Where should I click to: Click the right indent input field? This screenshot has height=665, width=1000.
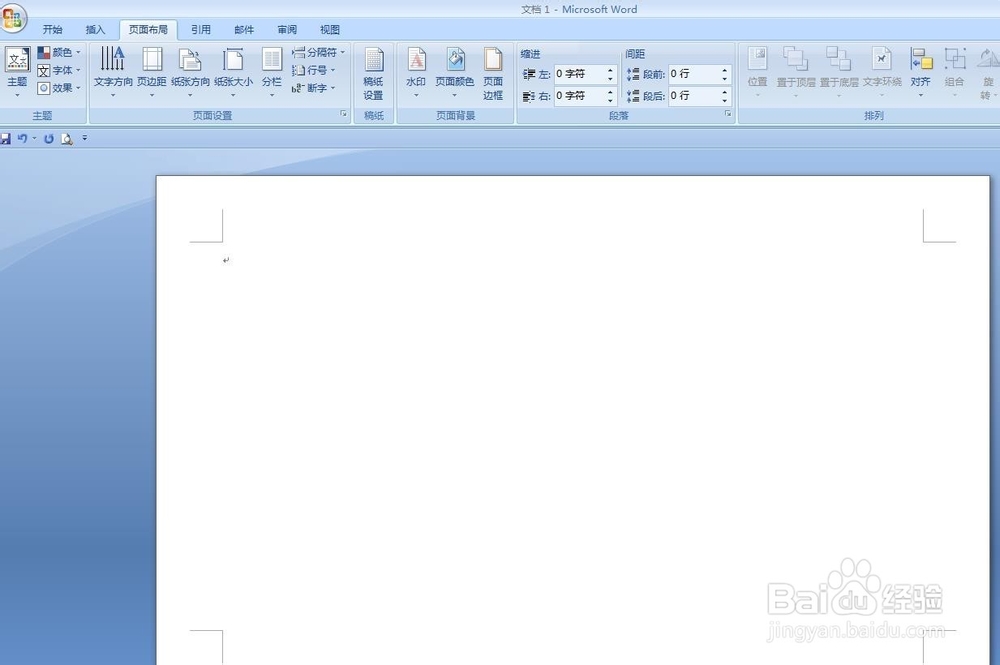coord(579,96)
